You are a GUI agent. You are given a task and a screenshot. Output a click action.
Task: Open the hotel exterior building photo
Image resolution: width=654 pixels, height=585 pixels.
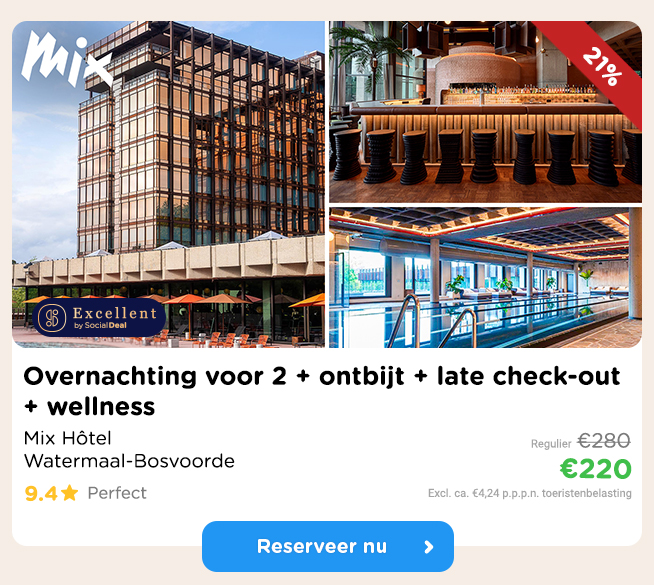[x=169, y=184]
